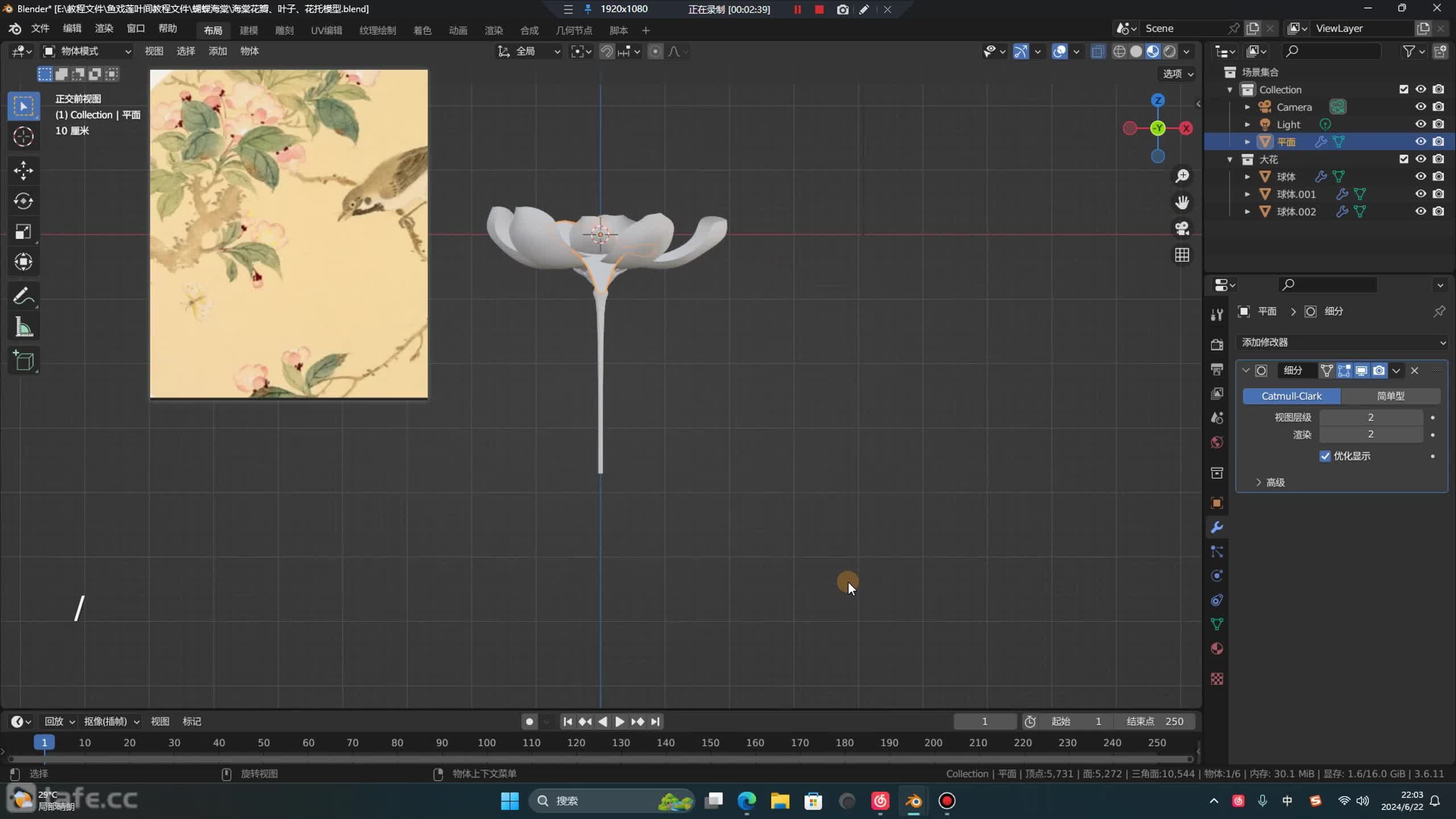Screen dimensions: 1456x819
Task: Open the 文件 menu
Action: coord(40,28)
